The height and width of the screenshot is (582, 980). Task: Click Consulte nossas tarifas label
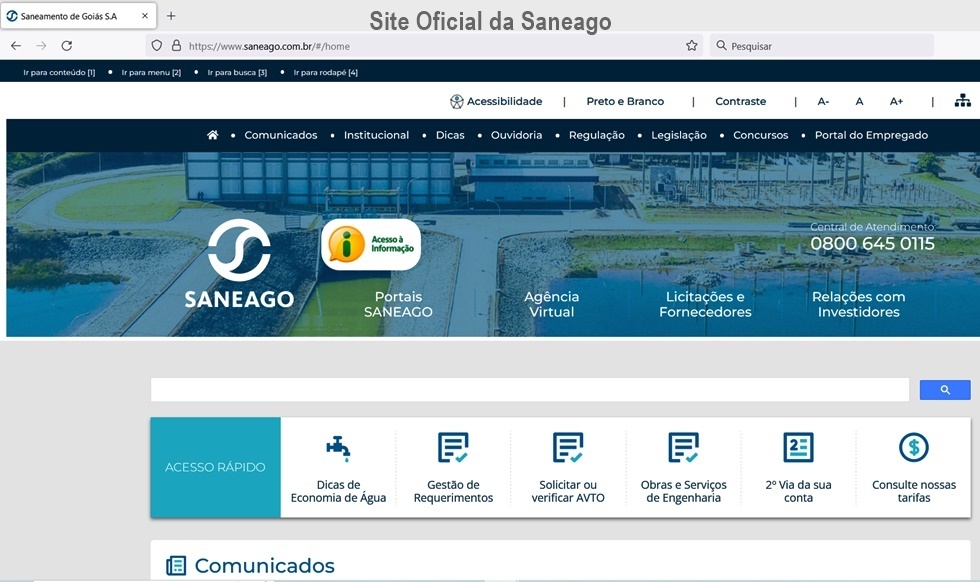(914, 491)
